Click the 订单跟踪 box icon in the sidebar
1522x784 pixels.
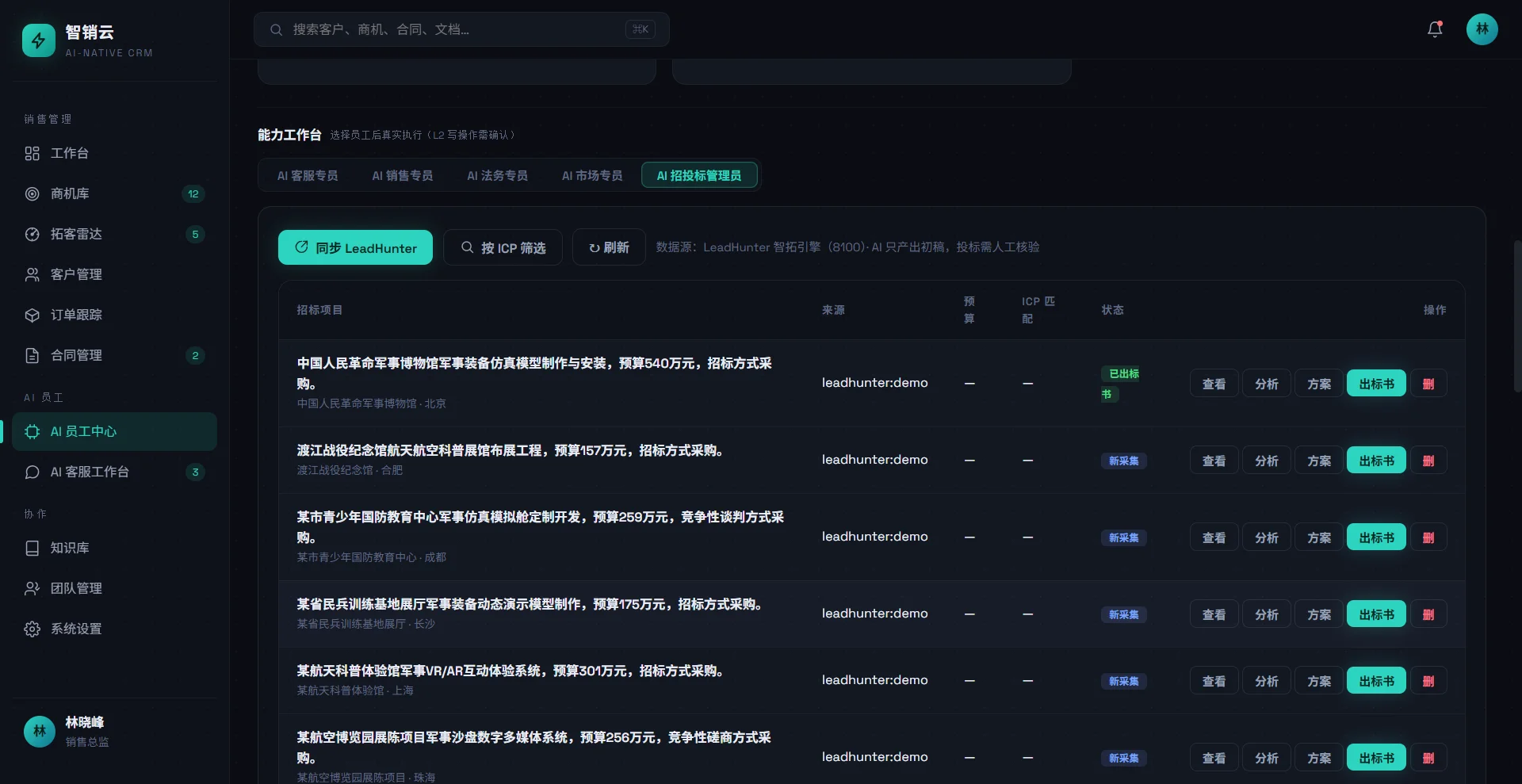click(x=33, y=315)
